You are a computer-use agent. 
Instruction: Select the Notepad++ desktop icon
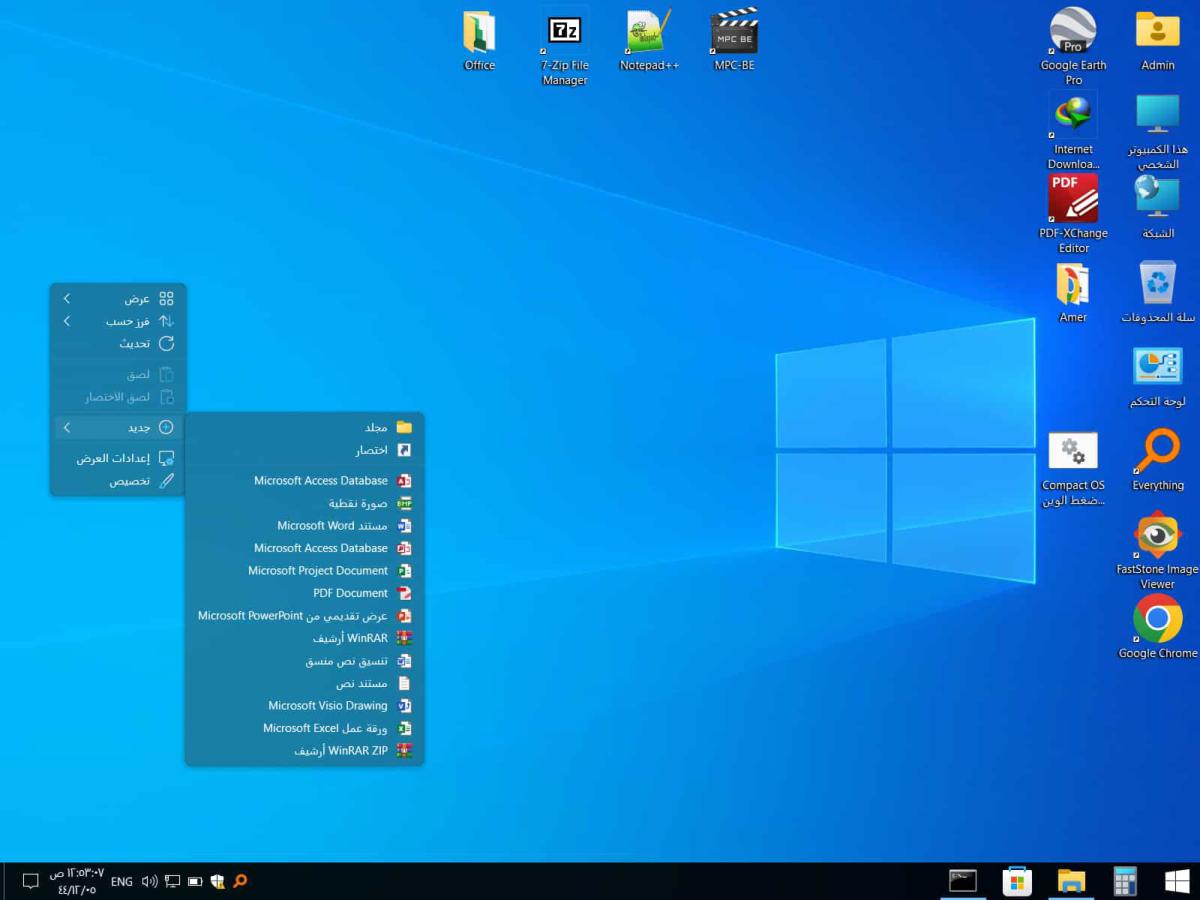[x=649, y=33]
